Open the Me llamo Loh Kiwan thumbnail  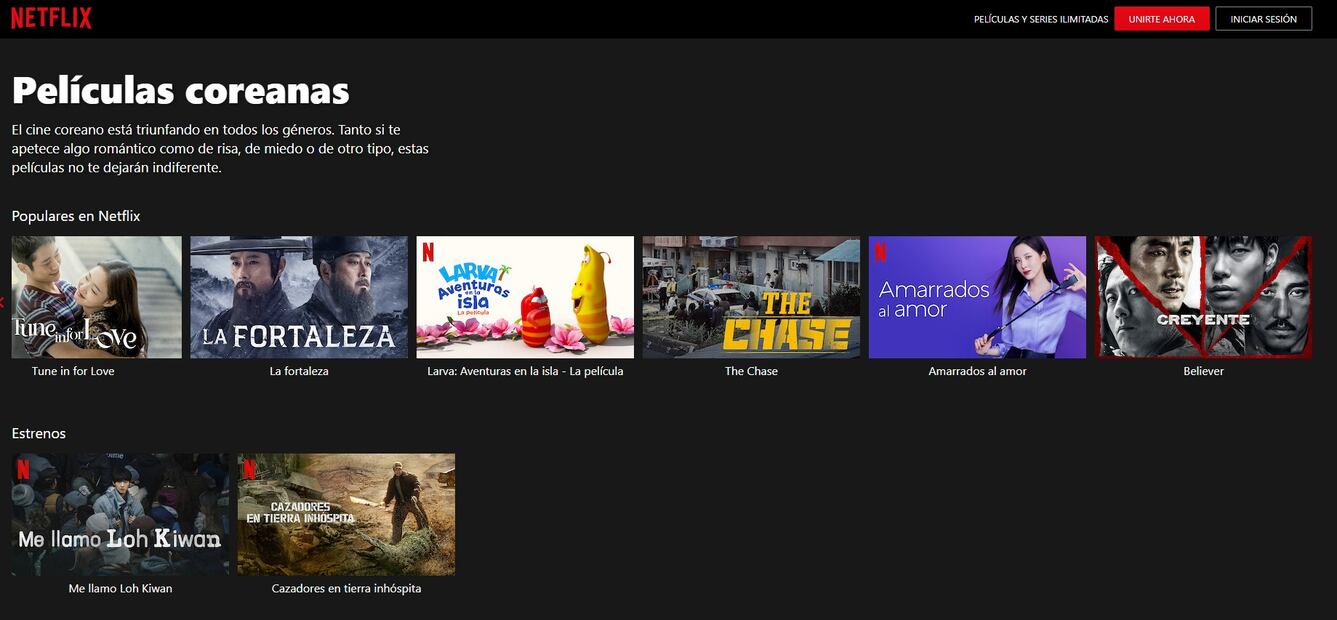coord(120,514)
